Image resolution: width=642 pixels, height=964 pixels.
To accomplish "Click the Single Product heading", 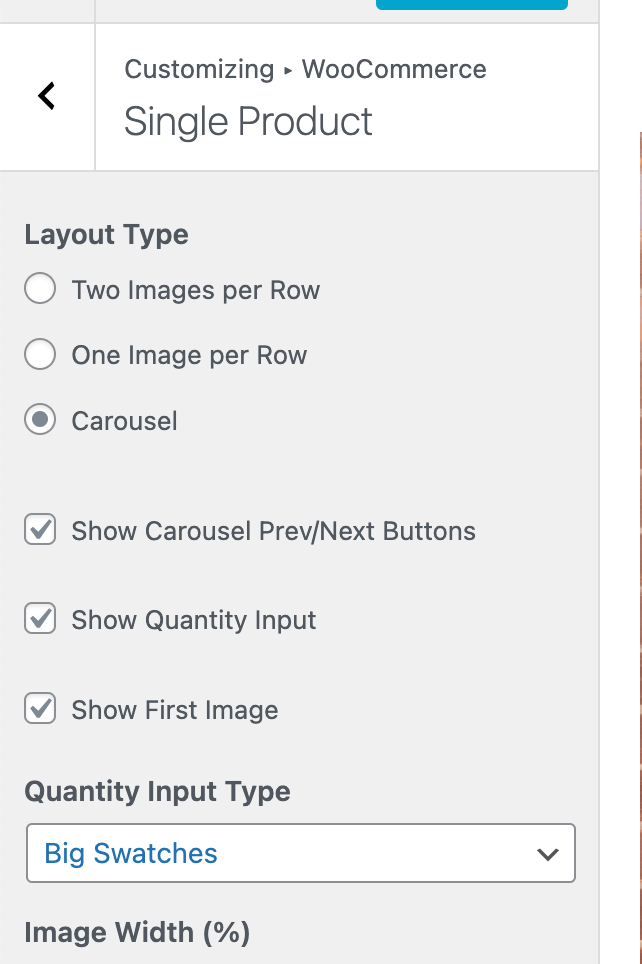I will pyautogui.click(x=249, y=121).
